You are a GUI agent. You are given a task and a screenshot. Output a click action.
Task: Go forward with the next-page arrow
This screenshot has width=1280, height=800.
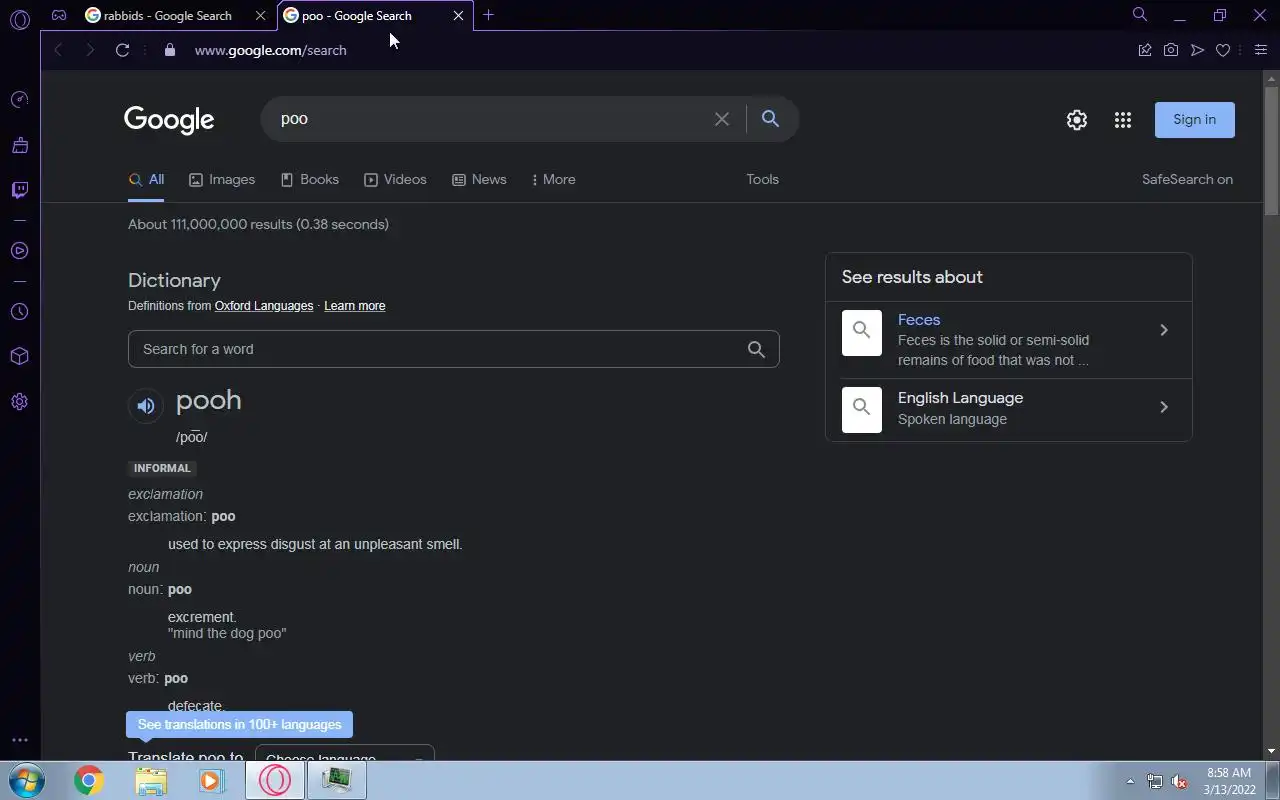click(x=90, y=50)
